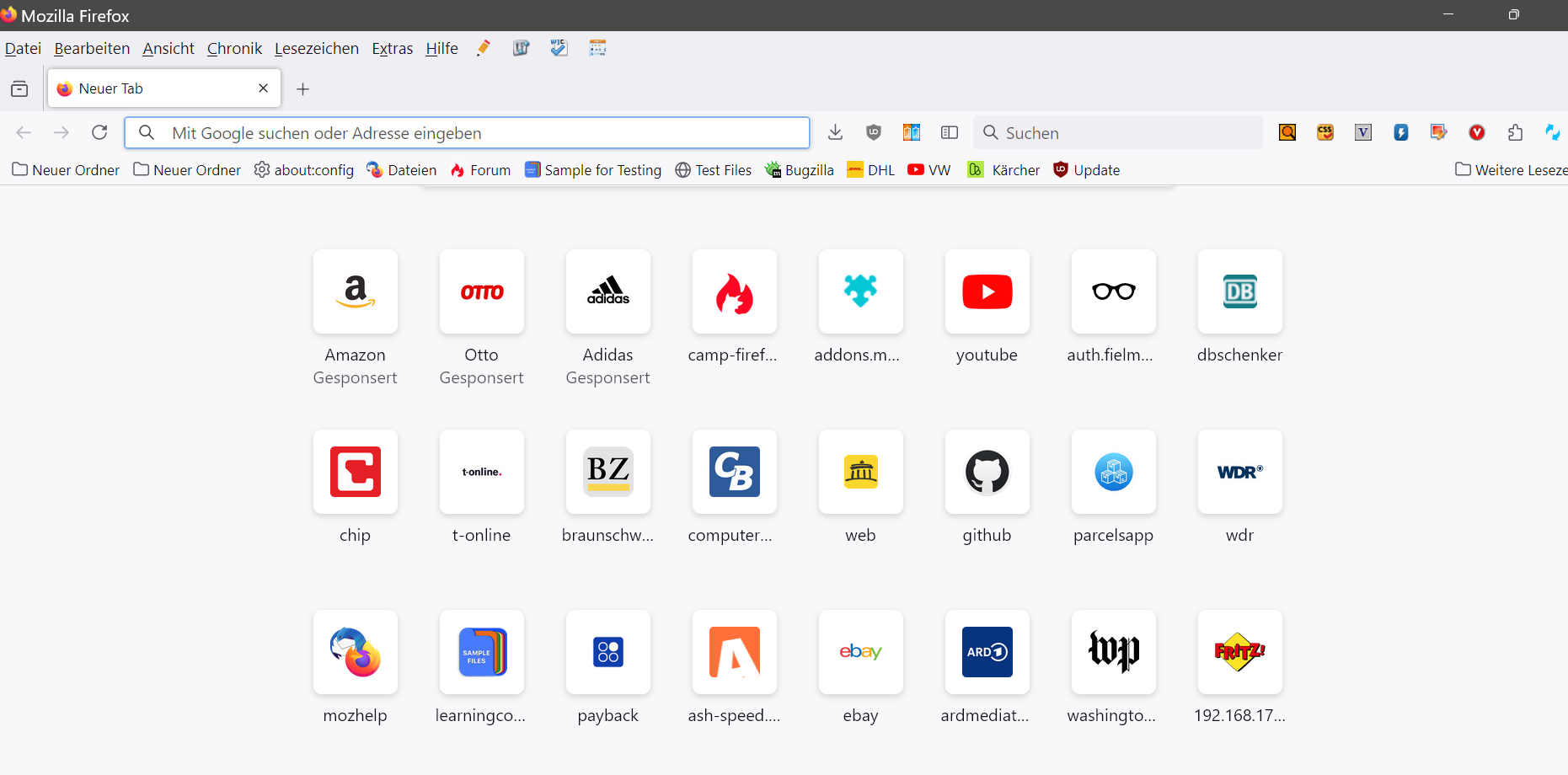Image resolution: width=1568 pixels, height=775 pixels.
Task: Open the Adidas sponsored shortcut tile
Action: coord(608,291)
